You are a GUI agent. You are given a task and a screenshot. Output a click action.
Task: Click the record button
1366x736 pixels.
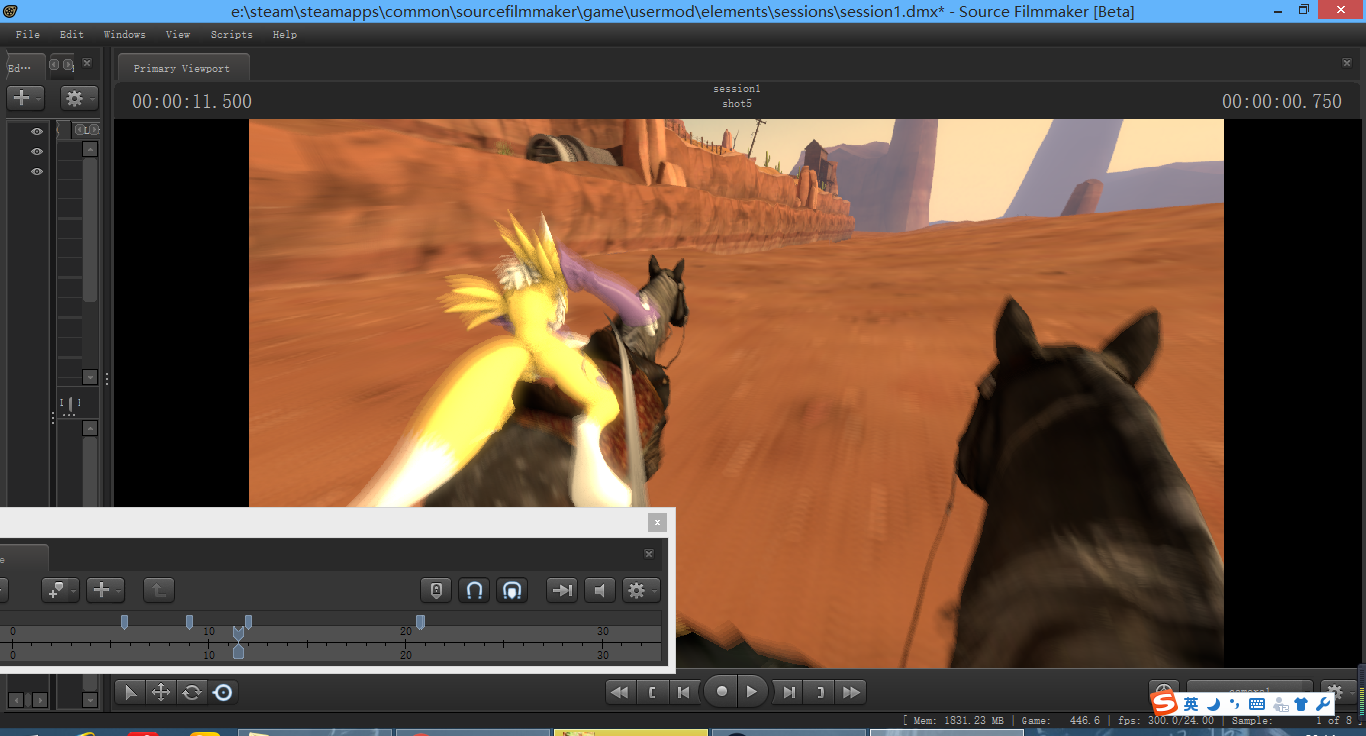pos(721,691)
